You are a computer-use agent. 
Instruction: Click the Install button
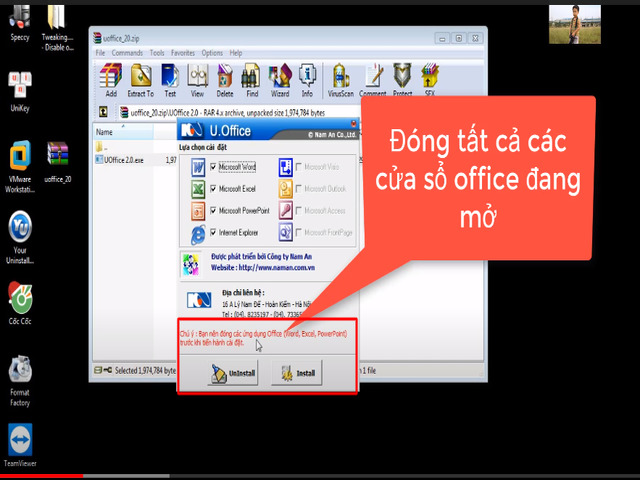297,373
